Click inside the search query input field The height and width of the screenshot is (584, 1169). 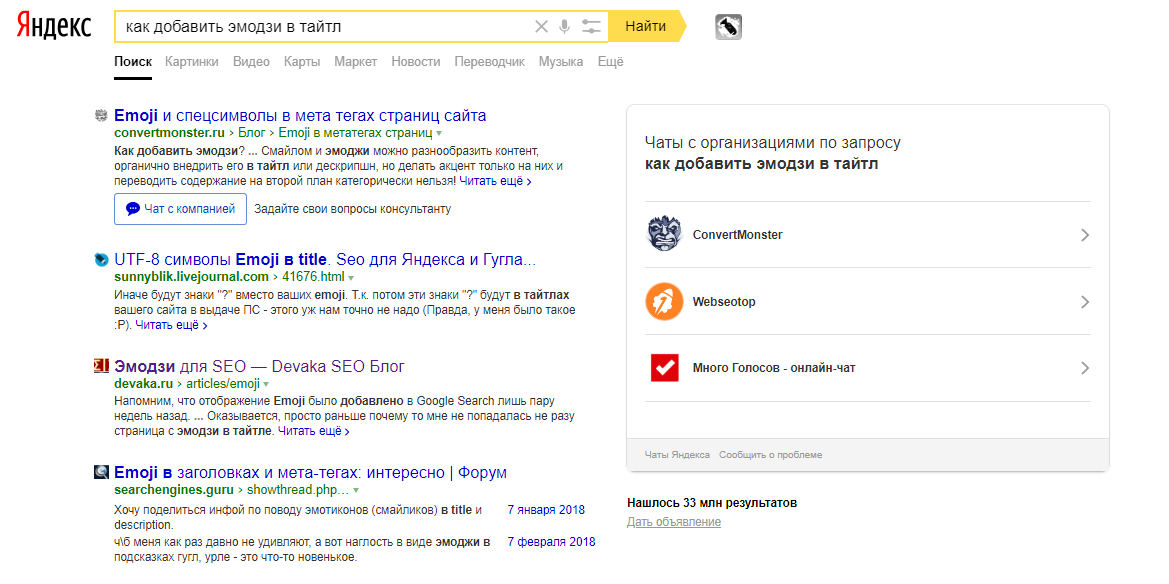320,27
